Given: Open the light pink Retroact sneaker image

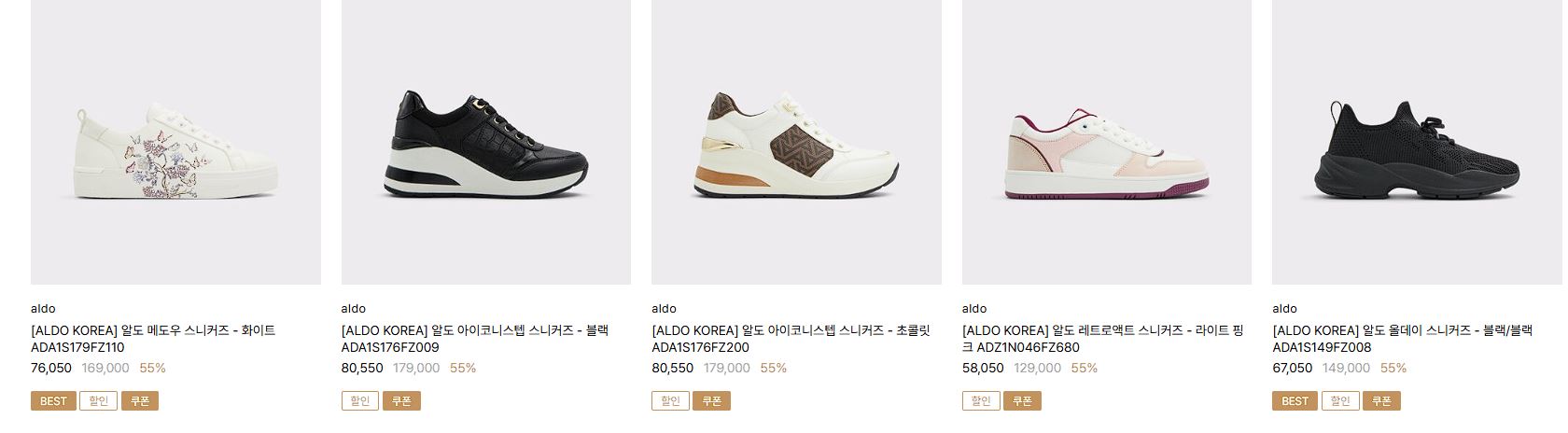Looking at the screenshot, I should 1107,142.
